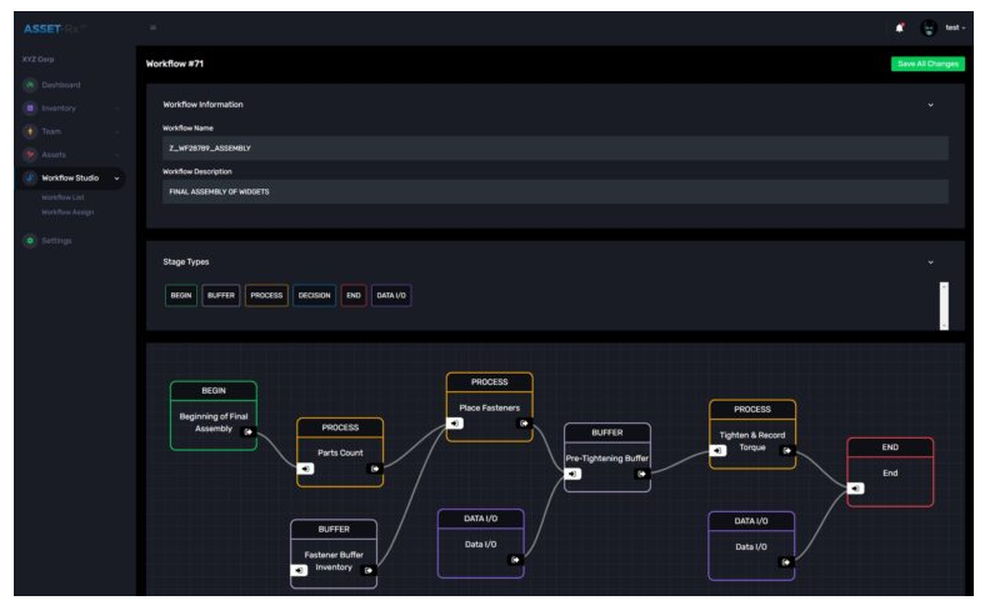This screenshot has height=601, width=1000.
Task: Select the Parts Count process node
Action: [x=340, y=452]
